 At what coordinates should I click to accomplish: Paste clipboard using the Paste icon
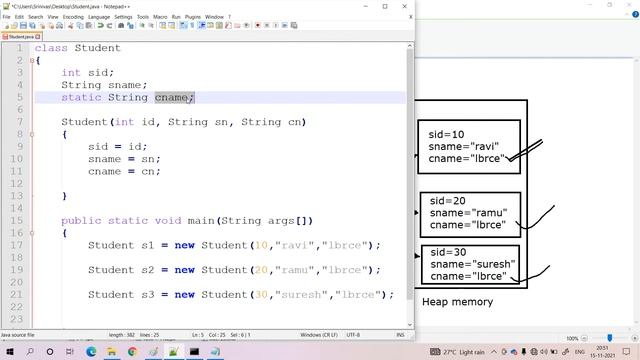[x=89, y=25]
